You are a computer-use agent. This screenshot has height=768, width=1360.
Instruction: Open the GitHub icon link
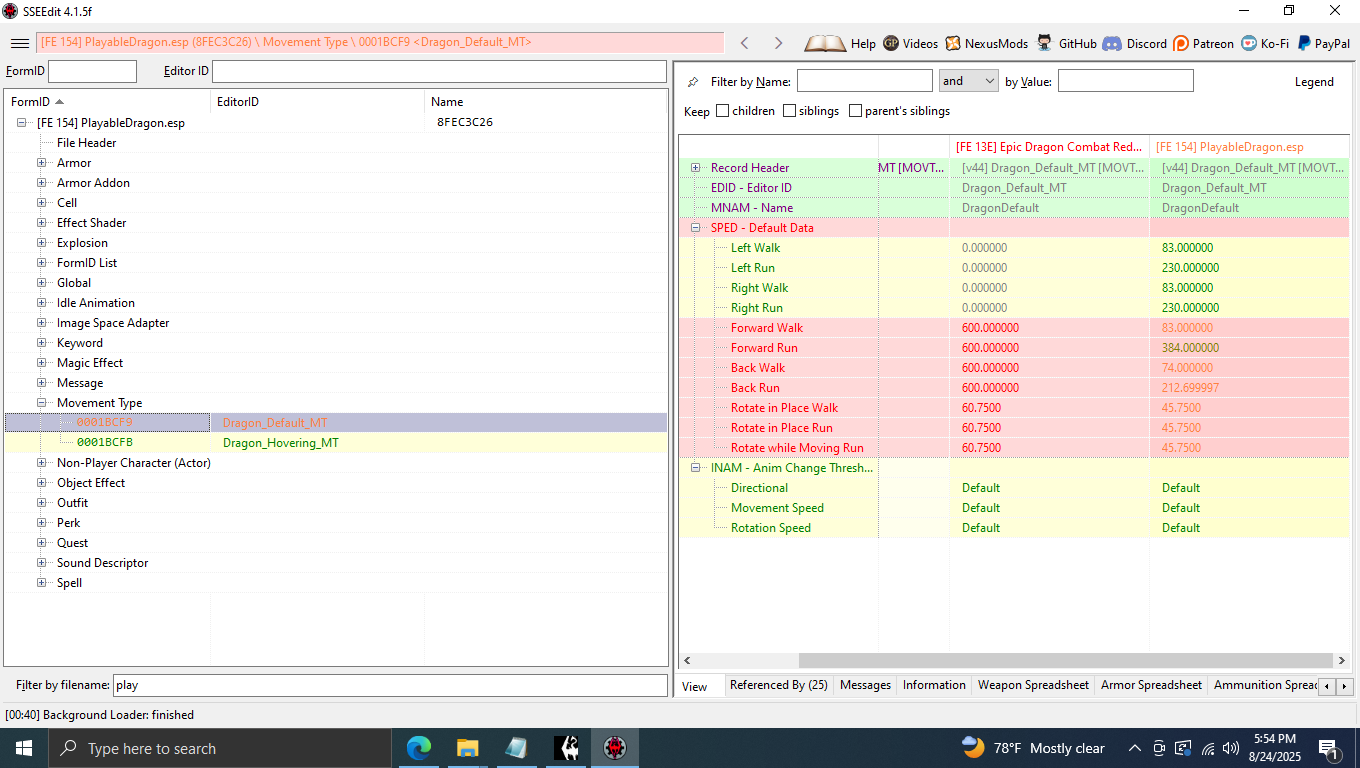coord(1045,43)
